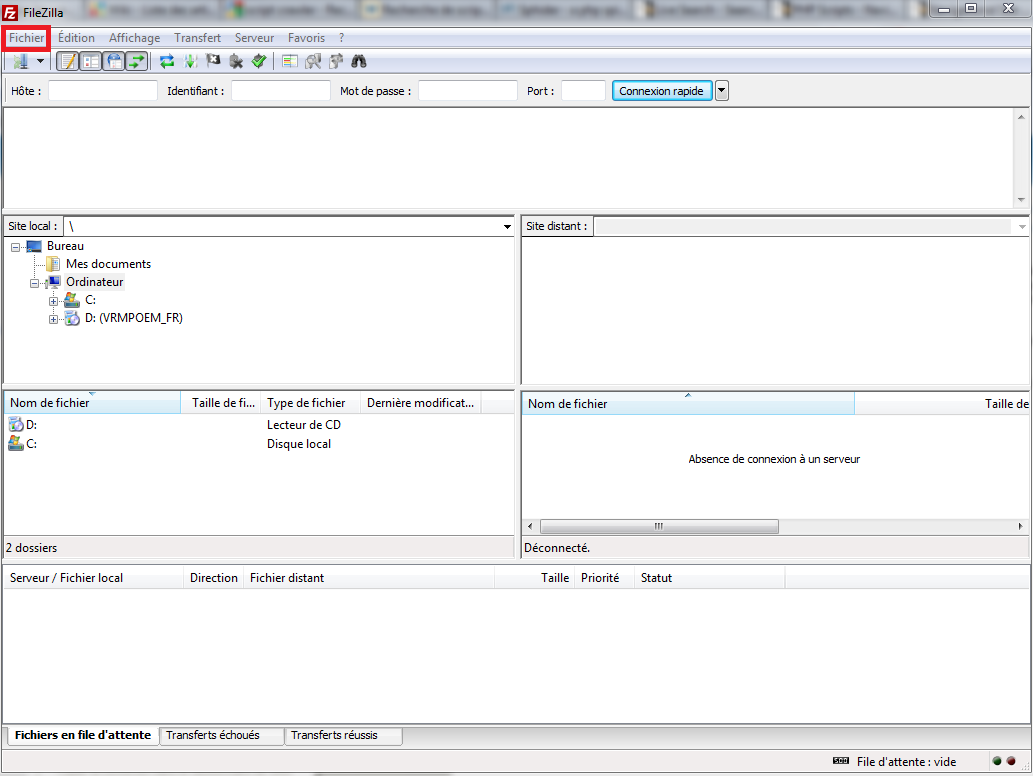The image size is (1033, 776).
Task: Click the Port input field
Action: tap(583, 91)
